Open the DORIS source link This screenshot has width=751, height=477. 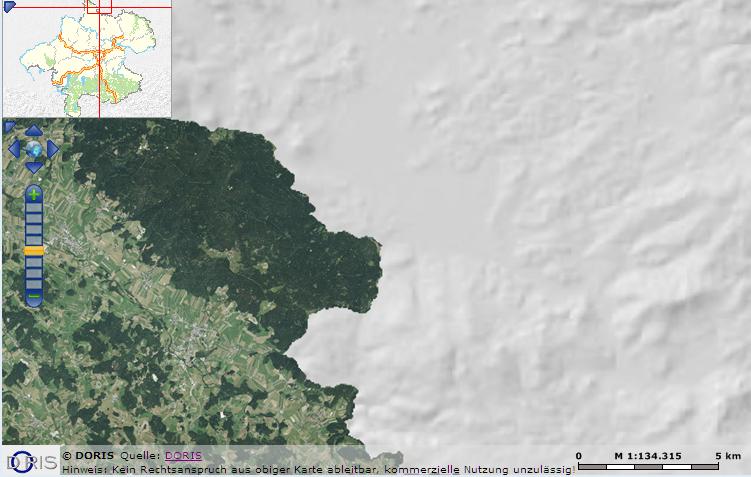[182, 456]
